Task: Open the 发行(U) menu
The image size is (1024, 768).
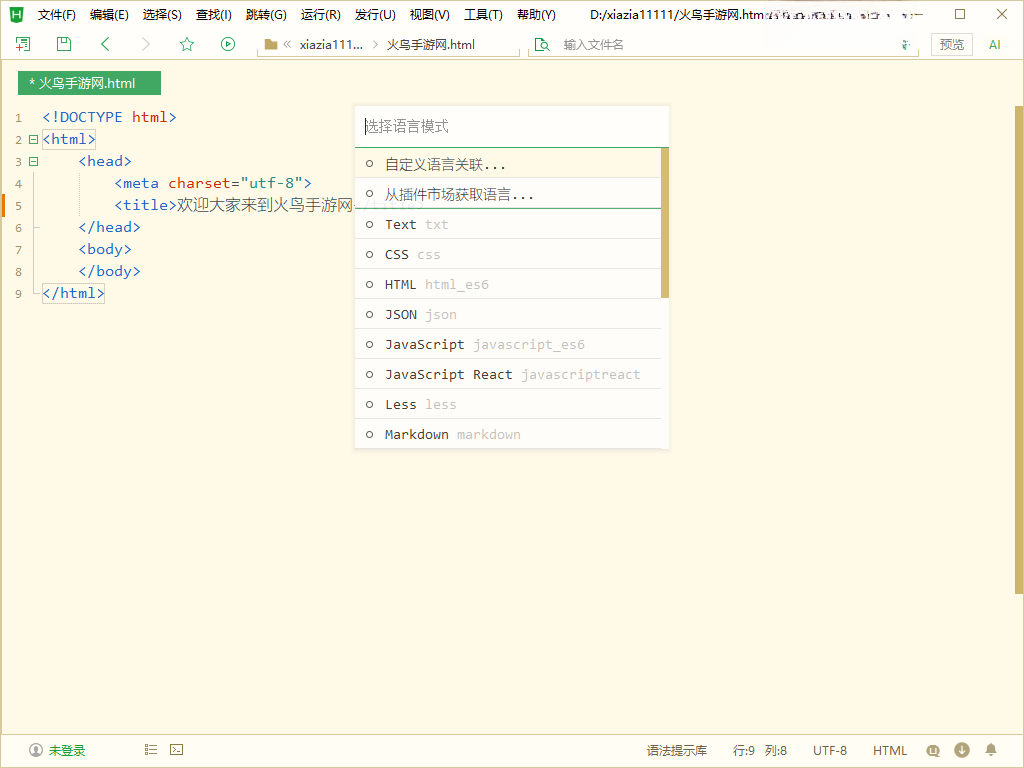Action: click(376, 14)
